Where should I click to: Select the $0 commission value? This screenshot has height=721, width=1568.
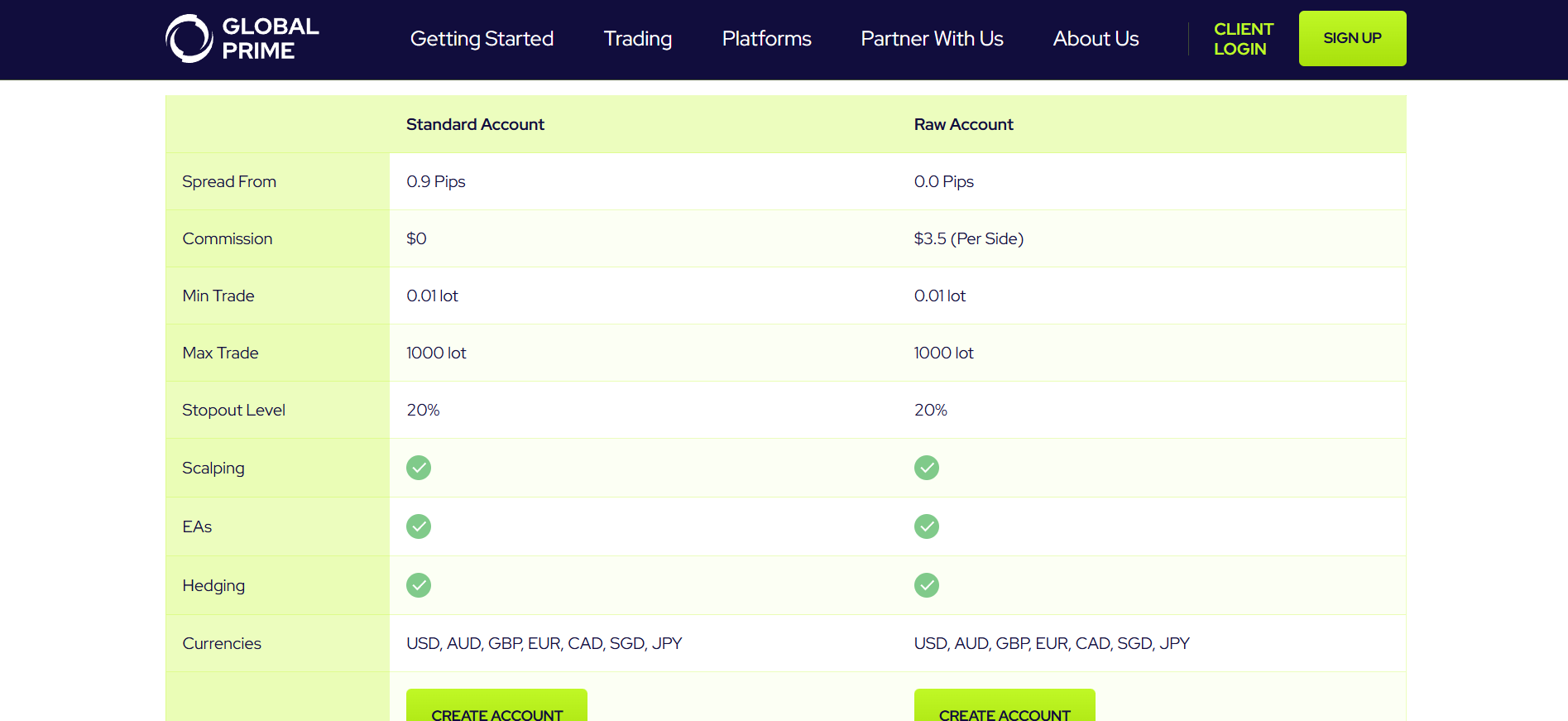416,238
